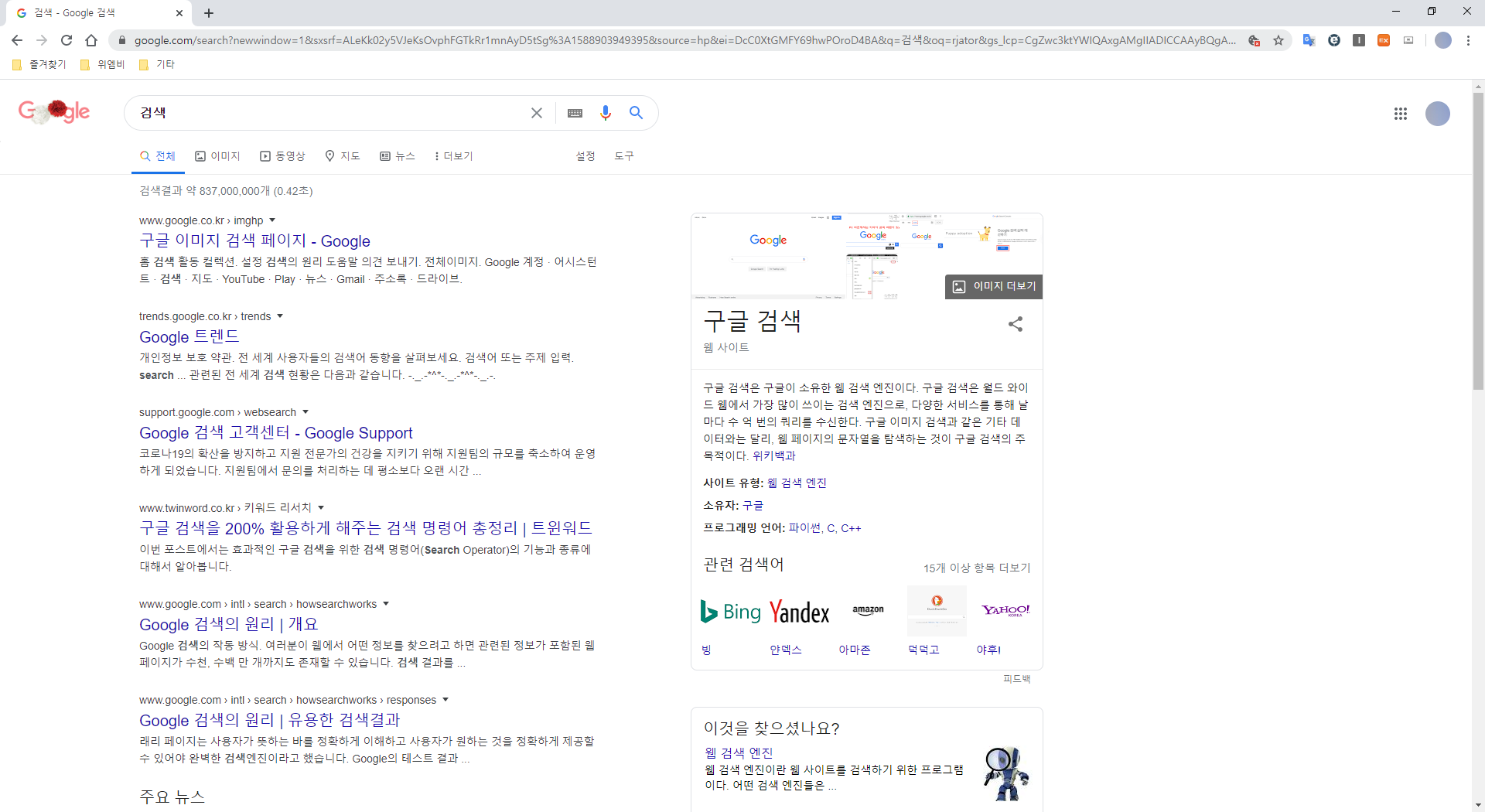Click the DuckDuckGo thumbnail in related searches
Screen dimensions: 1485x812
[x=937, y=610]
